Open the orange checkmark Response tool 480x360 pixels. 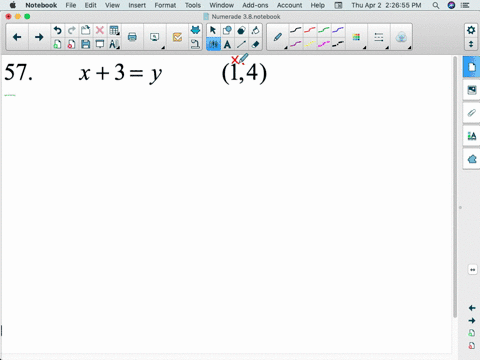tap(177, 37)
